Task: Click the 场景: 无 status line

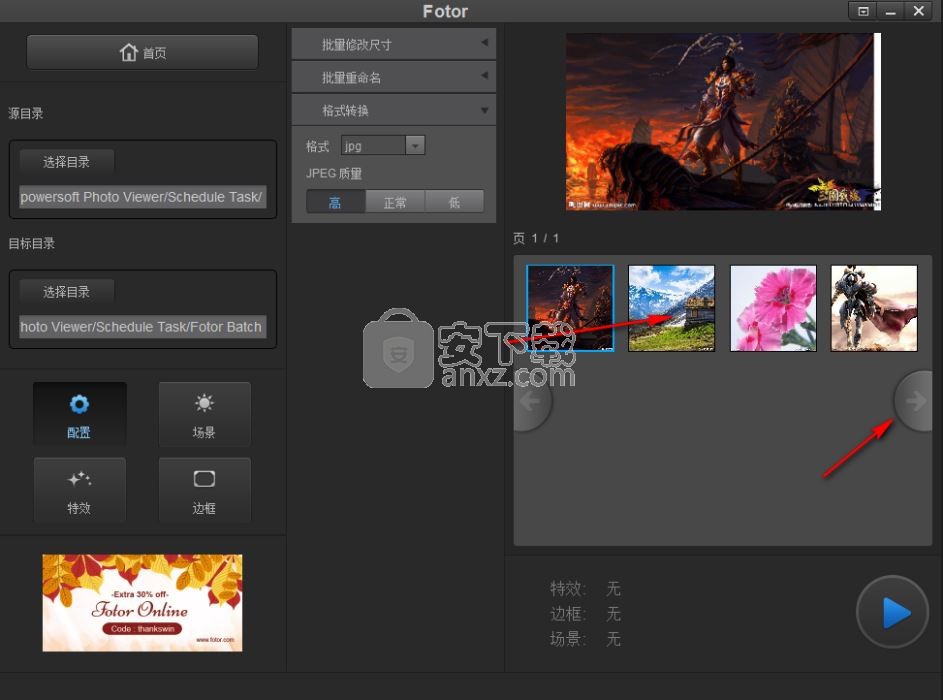Action: [585, 639]
